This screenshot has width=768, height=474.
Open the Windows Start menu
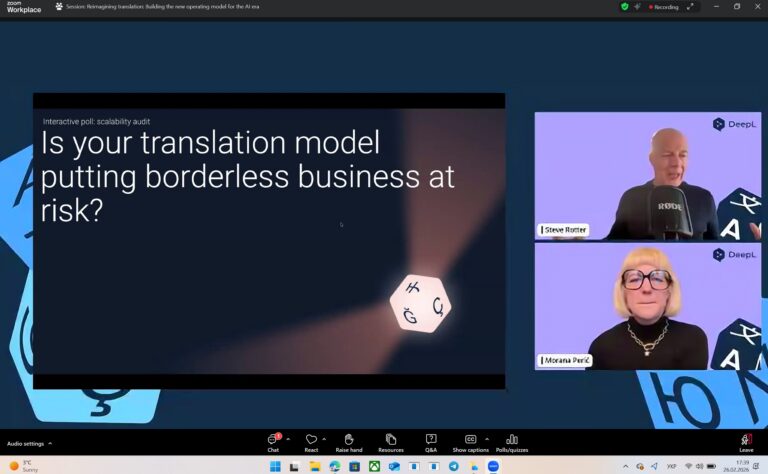[x=275, y=466]
